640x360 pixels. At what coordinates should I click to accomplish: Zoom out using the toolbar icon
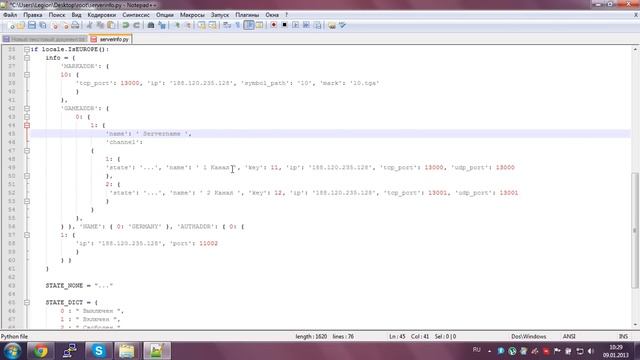point(188,25)
